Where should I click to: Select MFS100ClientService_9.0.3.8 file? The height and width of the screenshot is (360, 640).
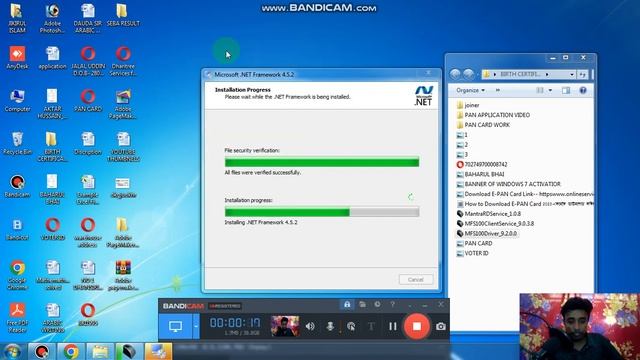pyautogui.click(x=495, y=224)
